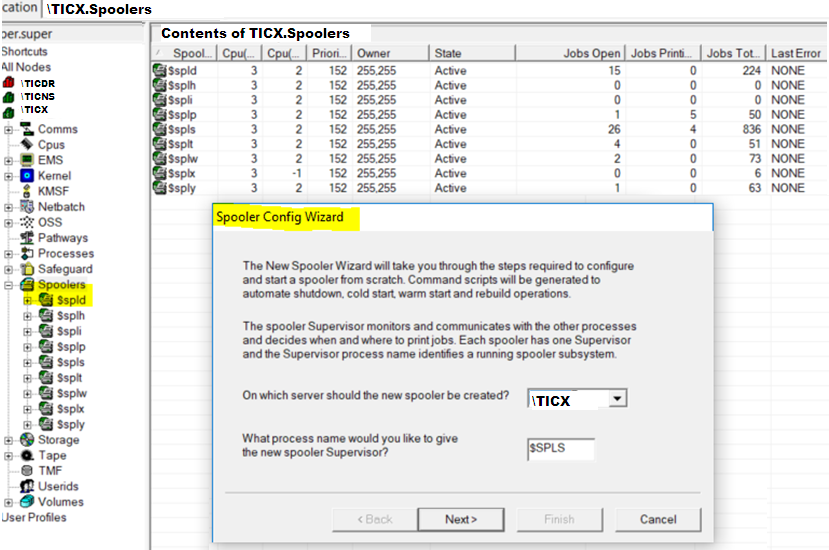This screenshot has width=829, height=550.
Task: Expand the Storage tree node
Action: pyautogui.click(x=9, y=440)
